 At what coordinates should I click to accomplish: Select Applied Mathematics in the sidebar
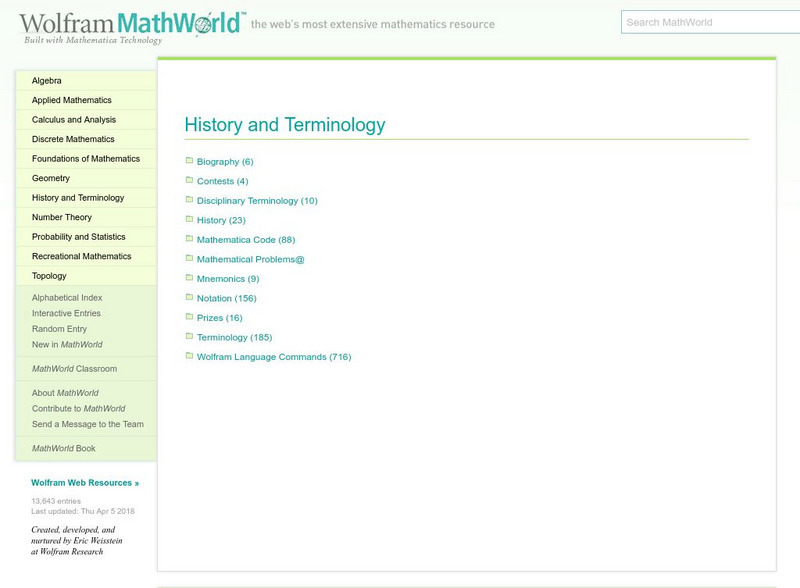(x=86, y=100)
